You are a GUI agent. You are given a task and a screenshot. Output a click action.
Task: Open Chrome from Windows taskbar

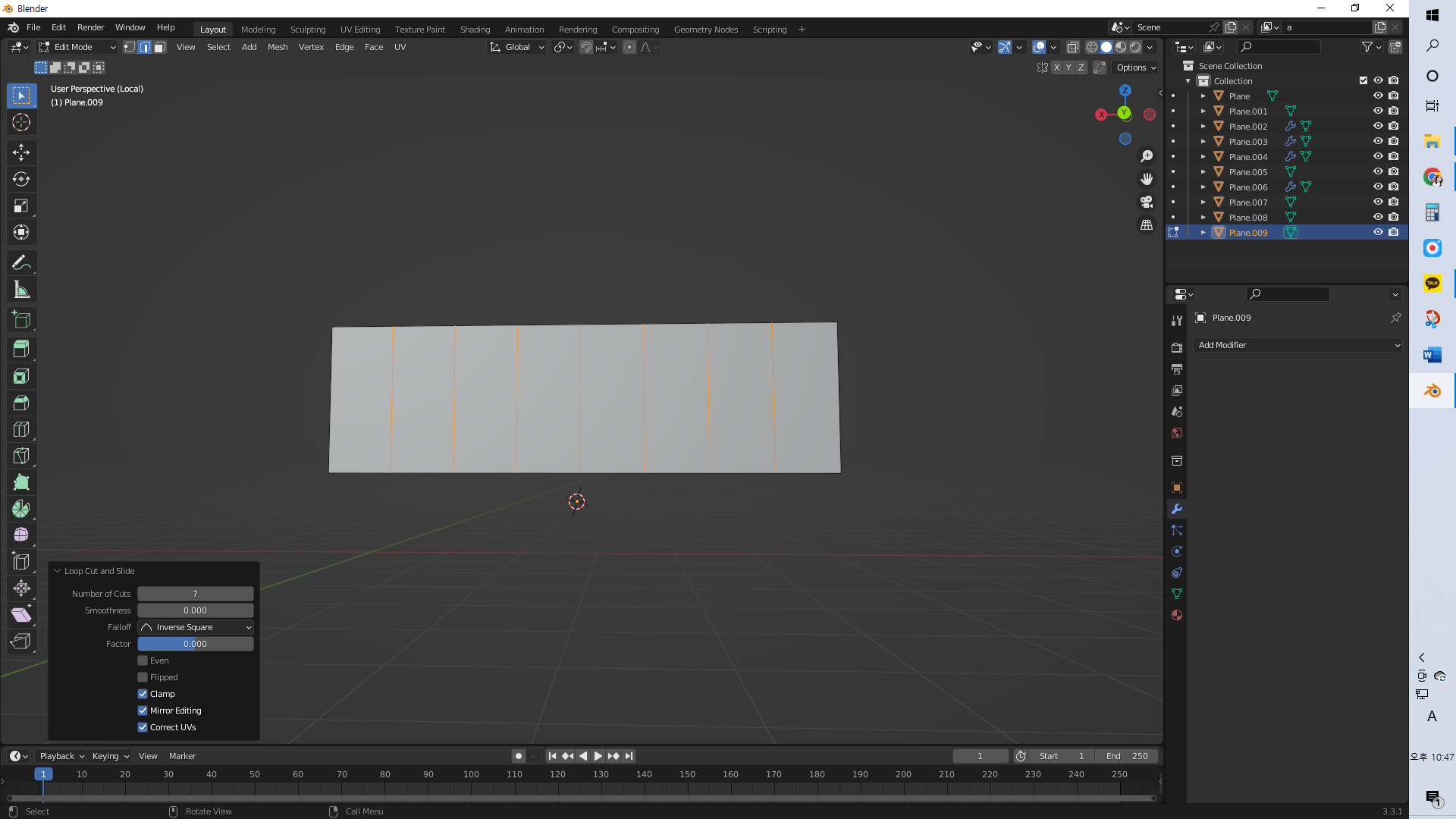[x=1432, y=177]
